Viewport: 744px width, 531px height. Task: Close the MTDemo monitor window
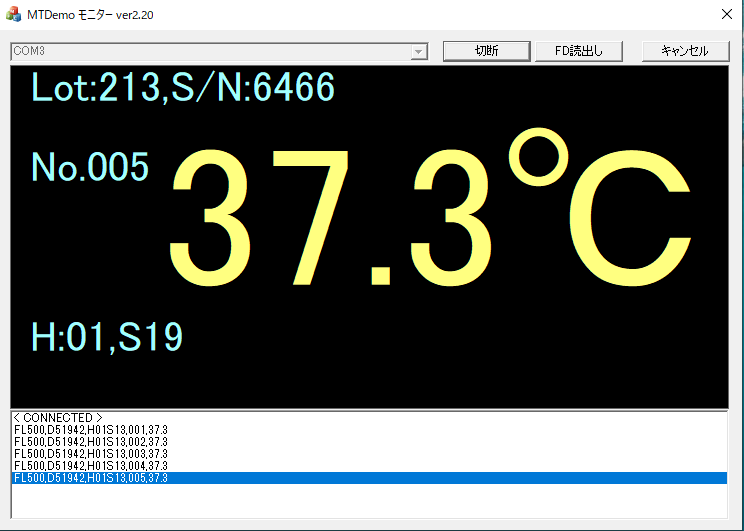(x=726, y=15)
